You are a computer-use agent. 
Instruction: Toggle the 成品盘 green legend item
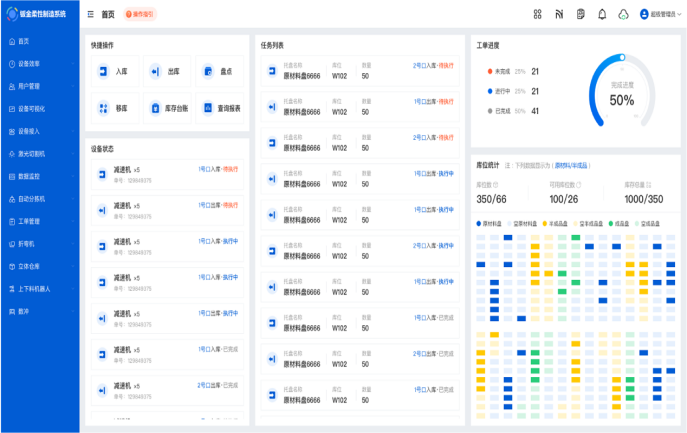(622, 223)
